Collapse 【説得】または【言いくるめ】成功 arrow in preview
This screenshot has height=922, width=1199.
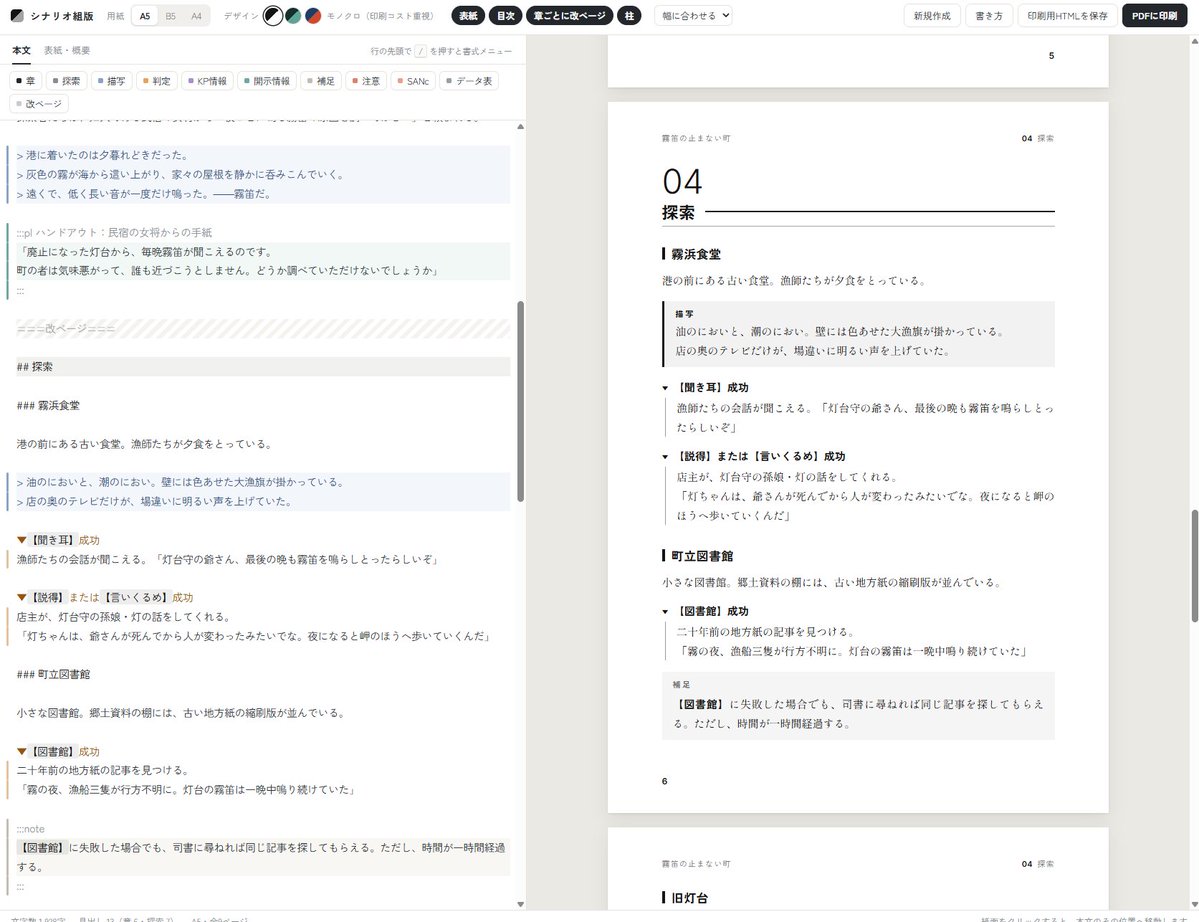665,457
